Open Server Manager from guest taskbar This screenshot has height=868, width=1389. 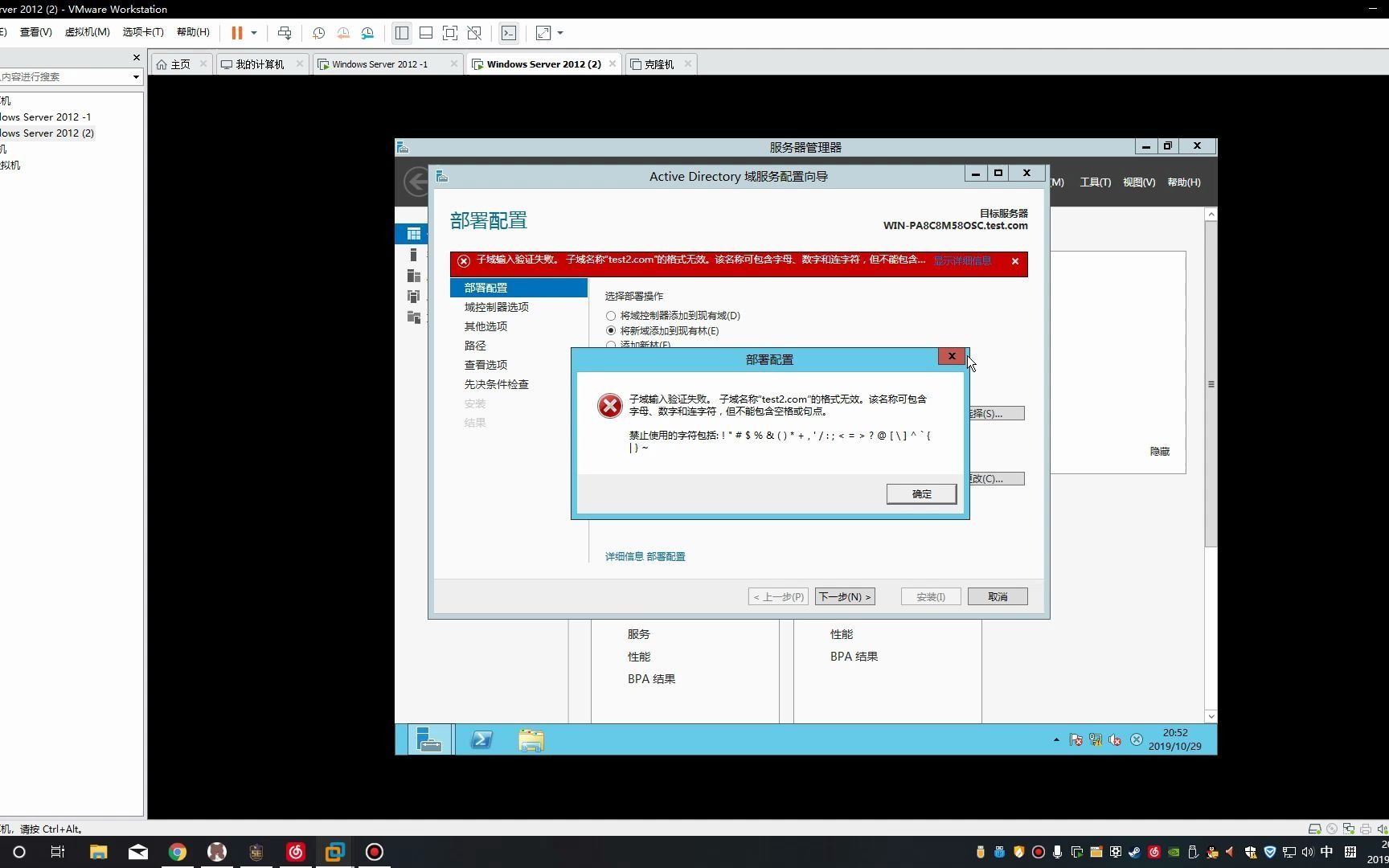[429, 739]
